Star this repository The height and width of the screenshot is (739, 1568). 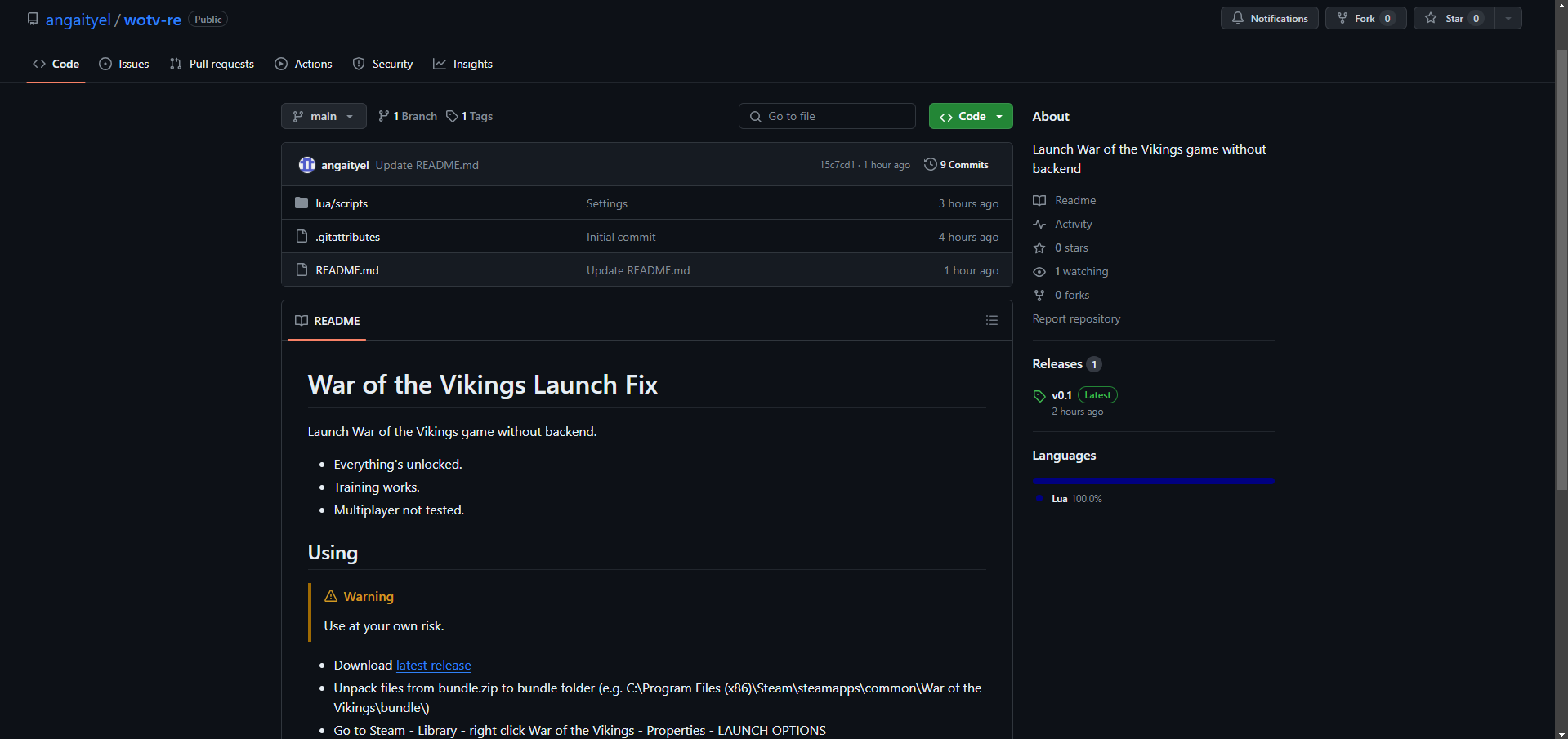click(1454, 18)
